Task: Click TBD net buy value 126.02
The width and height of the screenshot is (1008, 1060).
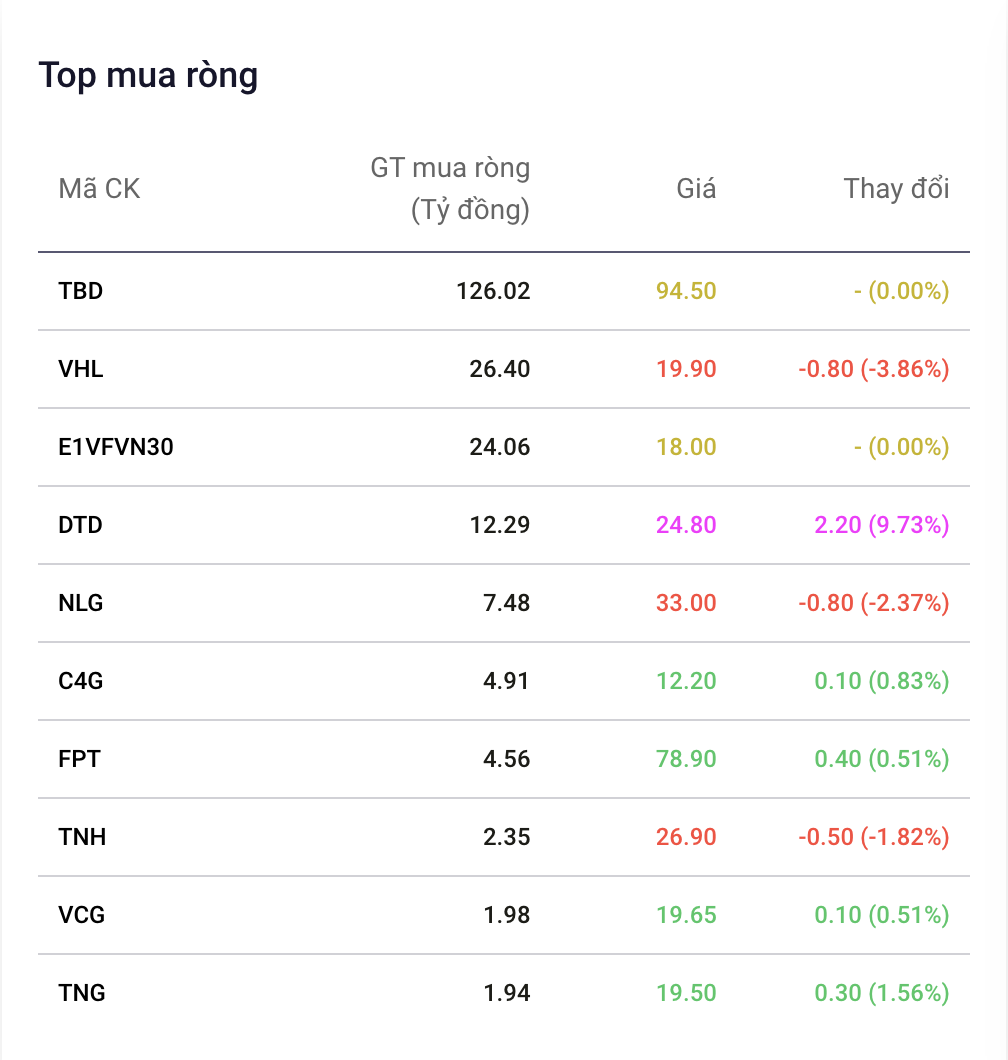Action: pos(494,291)
